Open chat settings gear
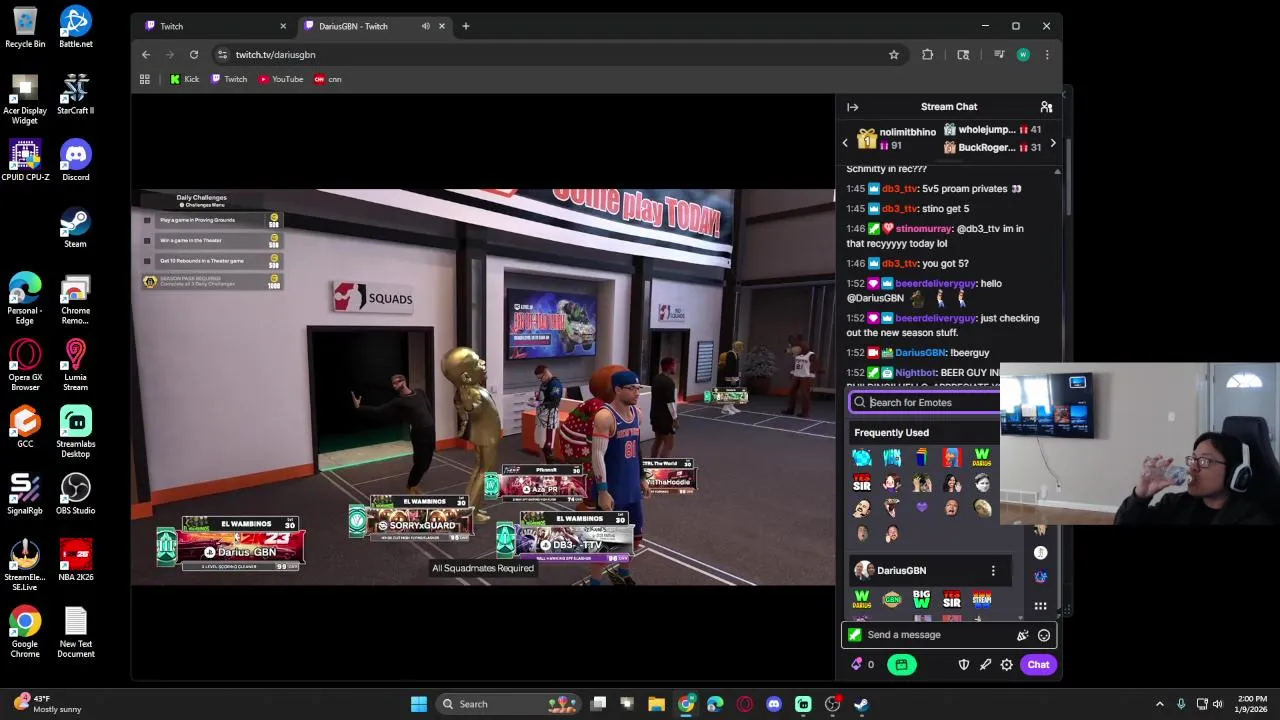Viewport: 1280px width, 720px height. click(x=1007, y=665)
